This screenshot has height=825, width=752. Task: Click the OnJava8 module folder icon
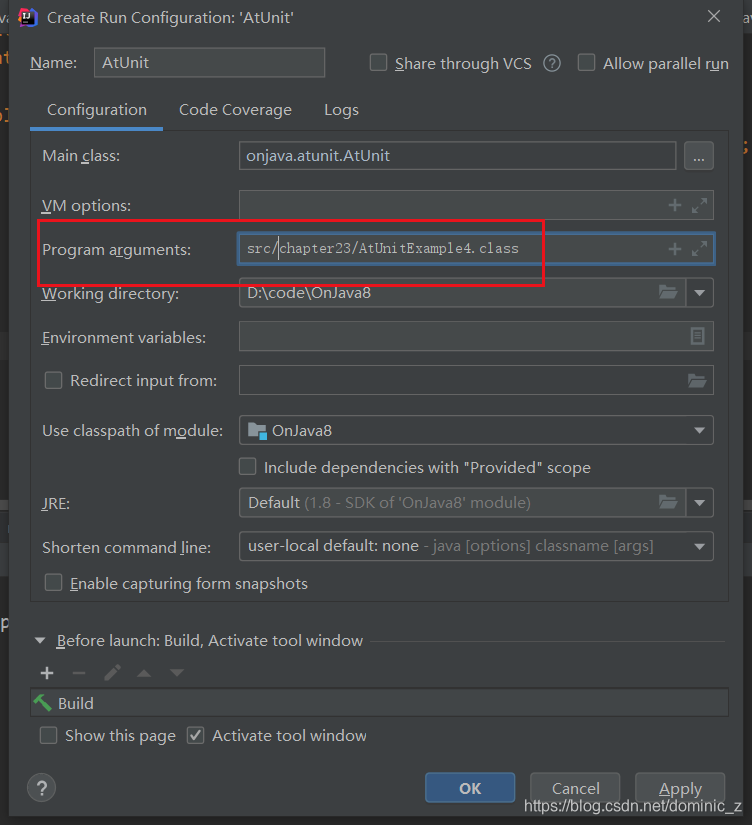257,431
